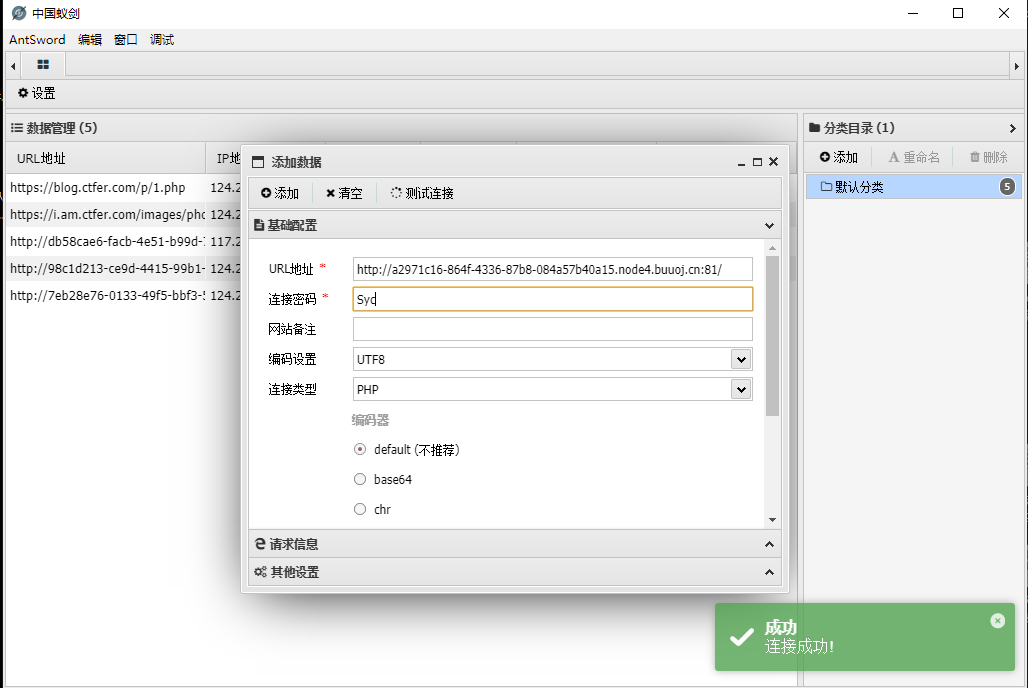Click the 清空 clear button
This screenshot has width=1028, height=688.
(x=344, y=193)
